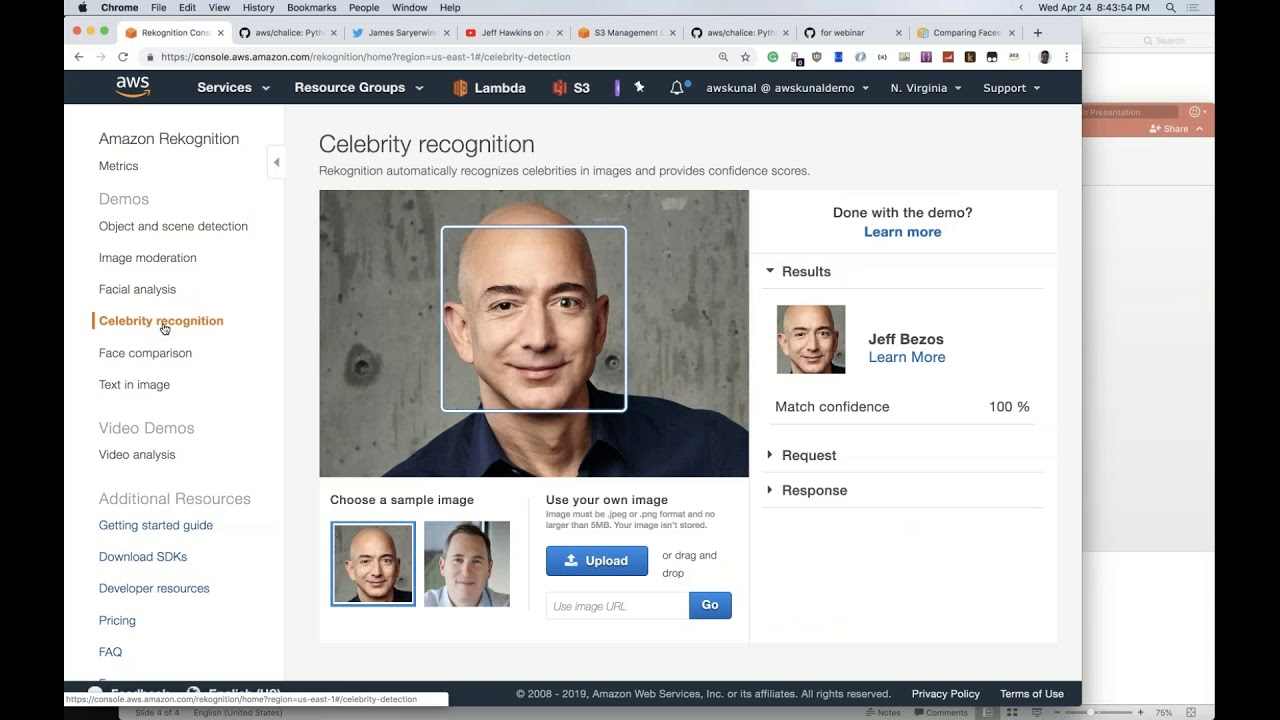Click Learn More under Jeff Bezos
The width and height of the screenshot is (1280, 720).
pos(906,357)
